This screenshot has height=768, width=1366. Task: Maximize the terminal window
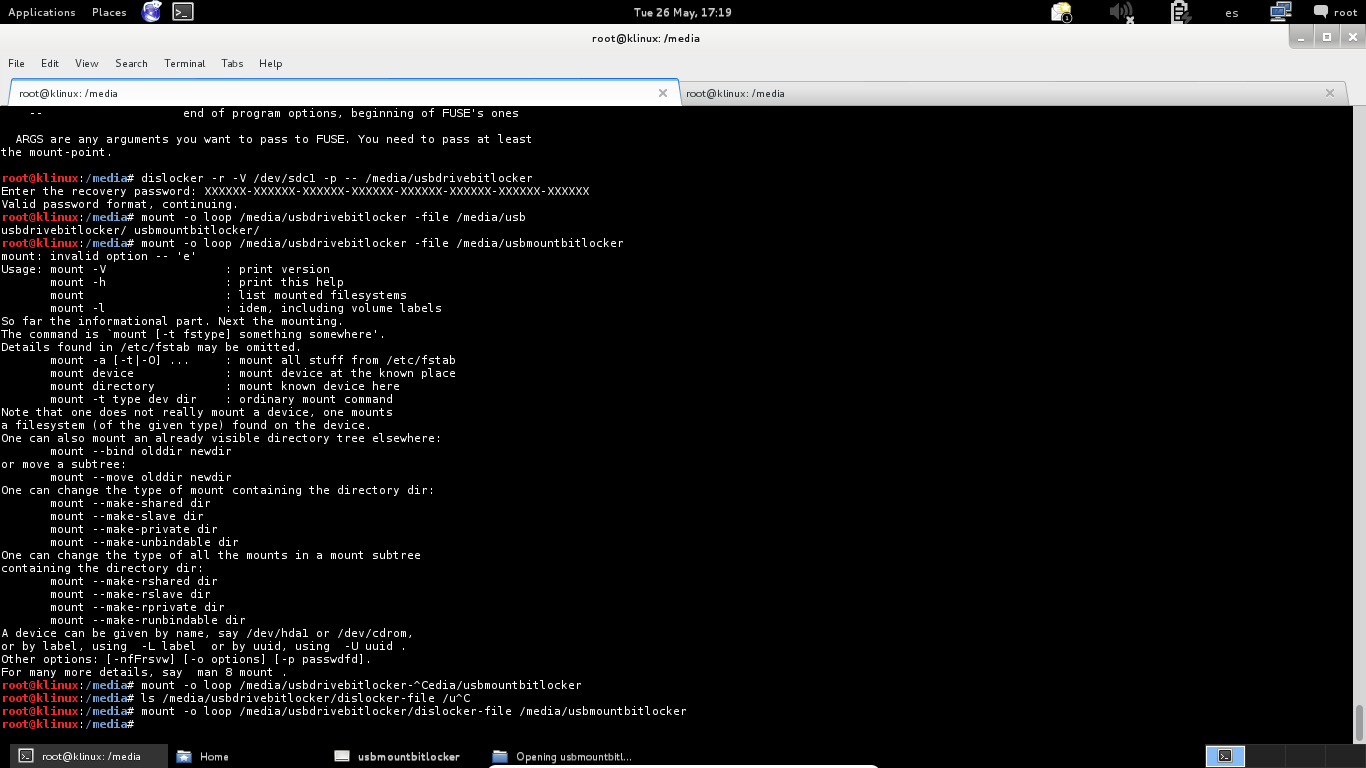1327,37
